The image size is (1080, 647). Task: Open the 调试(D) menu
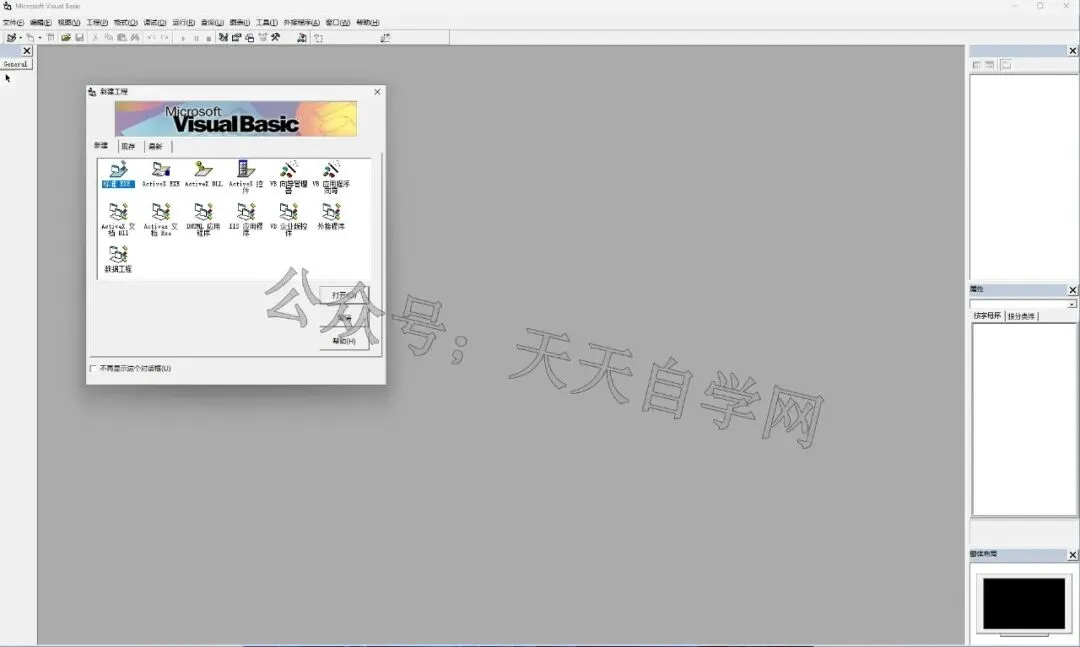point(154,23)
